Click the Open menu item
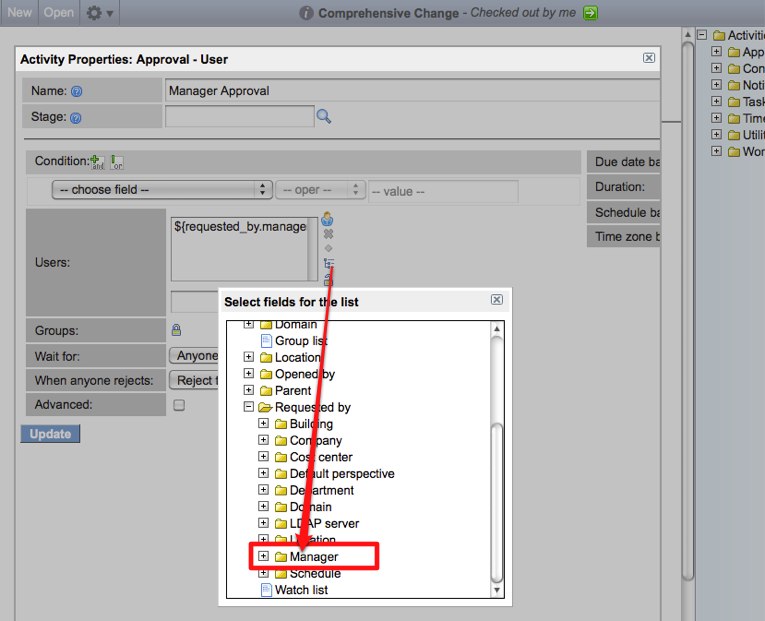Screen dimensions: 765x621 tap(58, 13)
